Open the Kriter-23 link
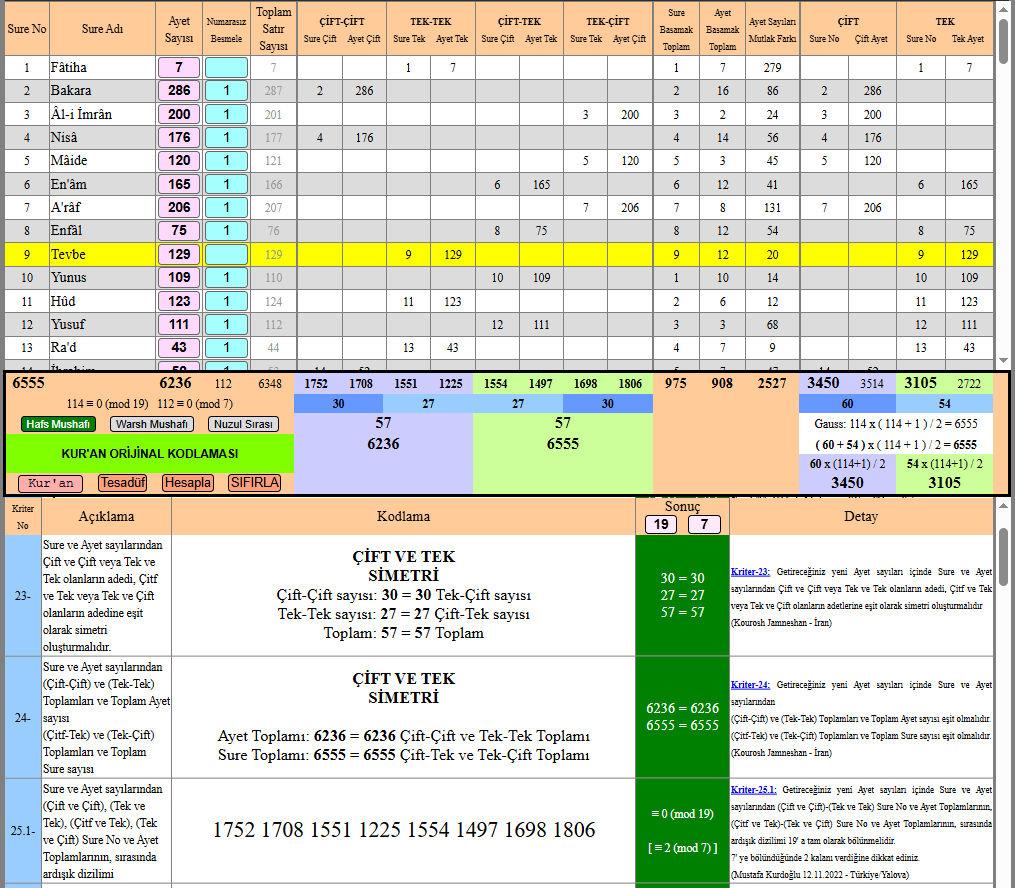 (750, 572)
